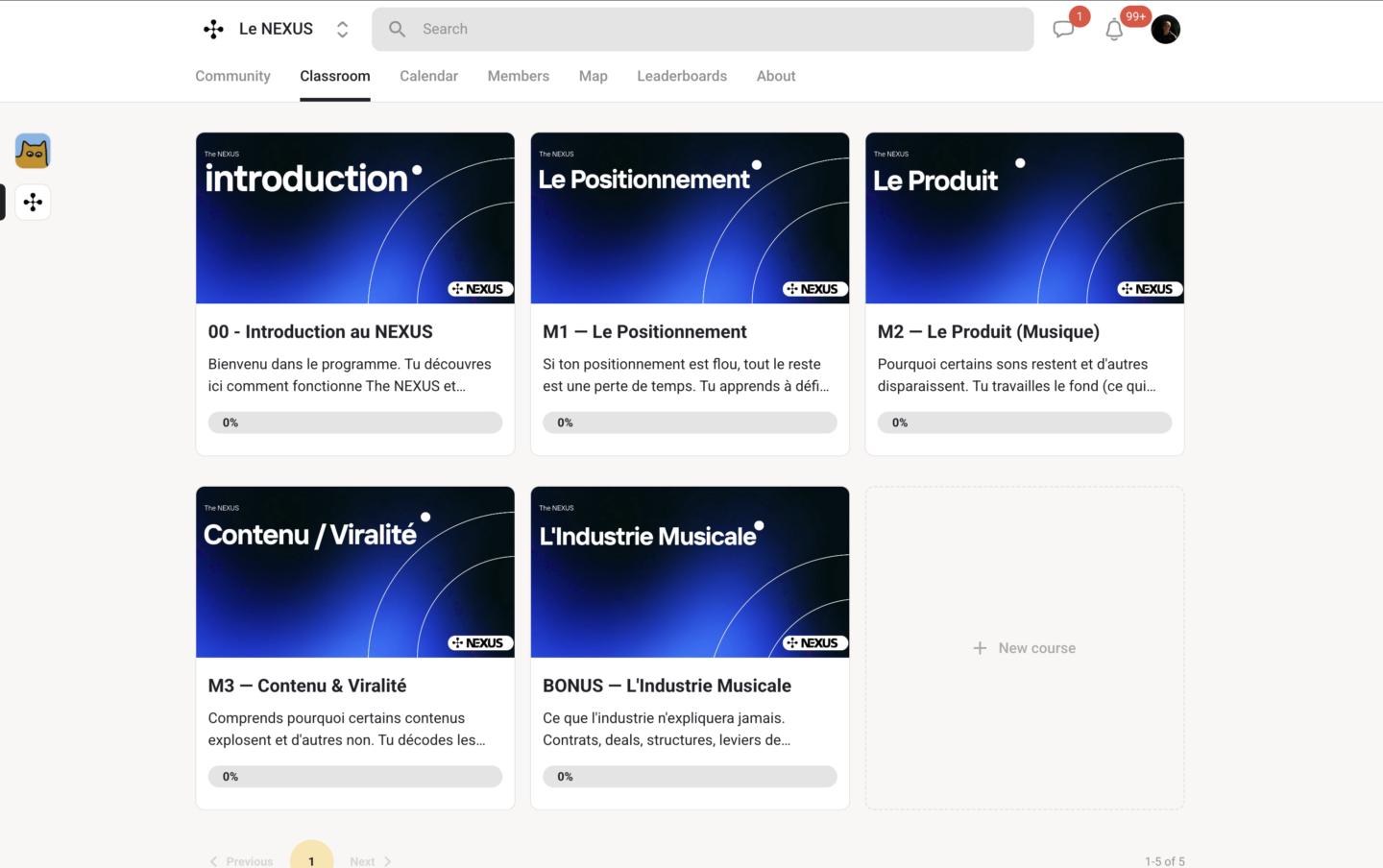
Task: Select the NEXUS group icon in sidebar
Action: pyautogui.click(x=33, y=203)
